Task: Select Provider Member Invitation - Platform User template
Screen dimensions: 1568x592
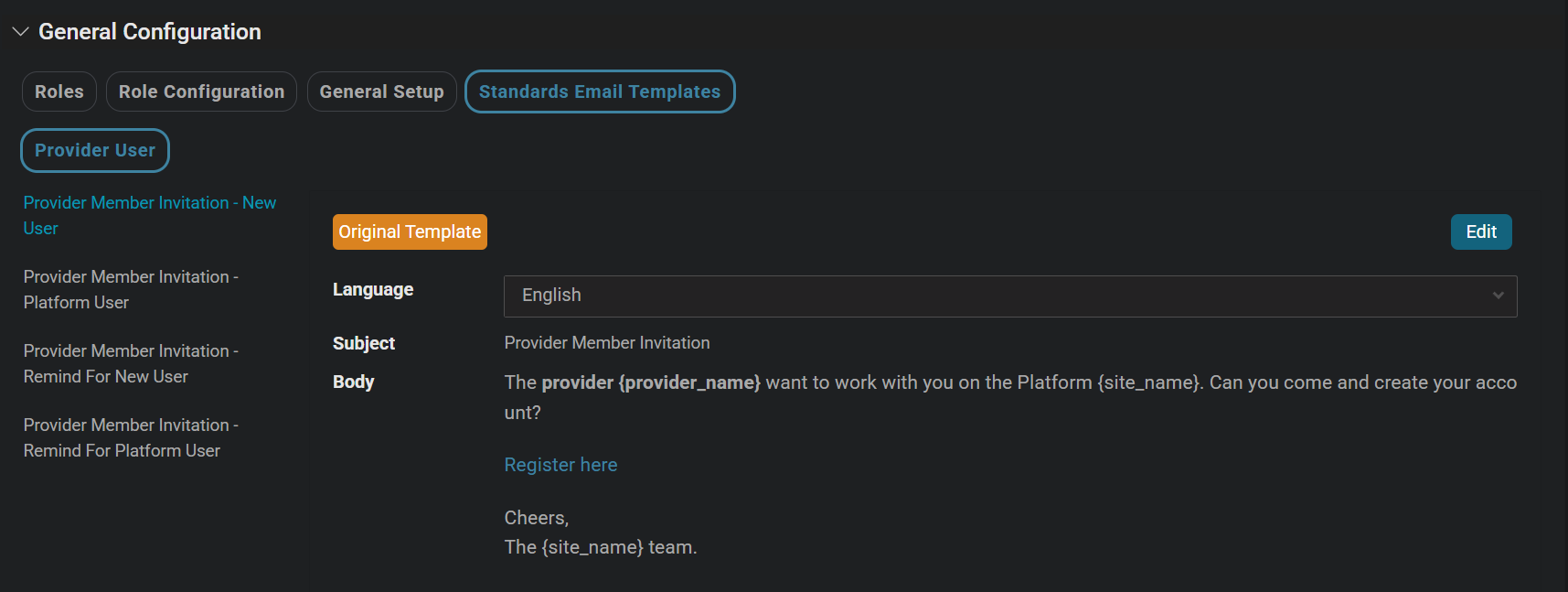Action: 131,289
